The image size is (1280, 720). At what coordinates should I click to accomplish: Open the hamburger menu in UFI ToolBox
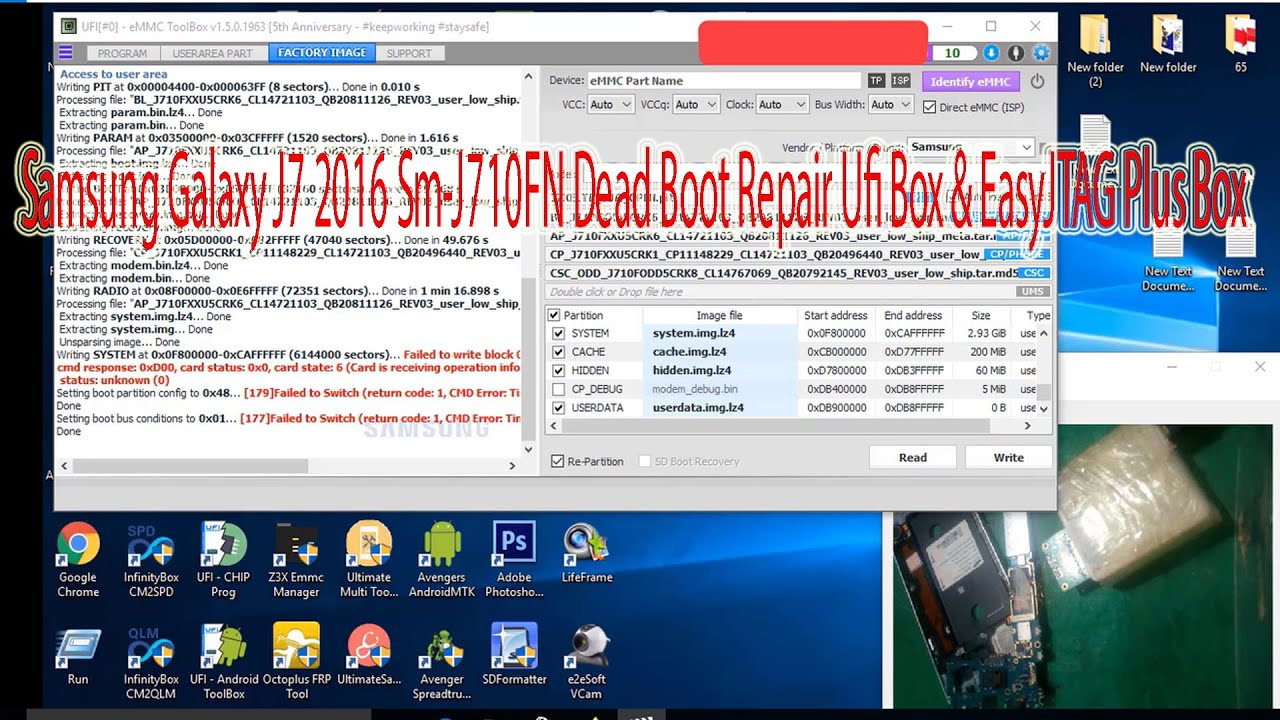click(x=66, y=53)
